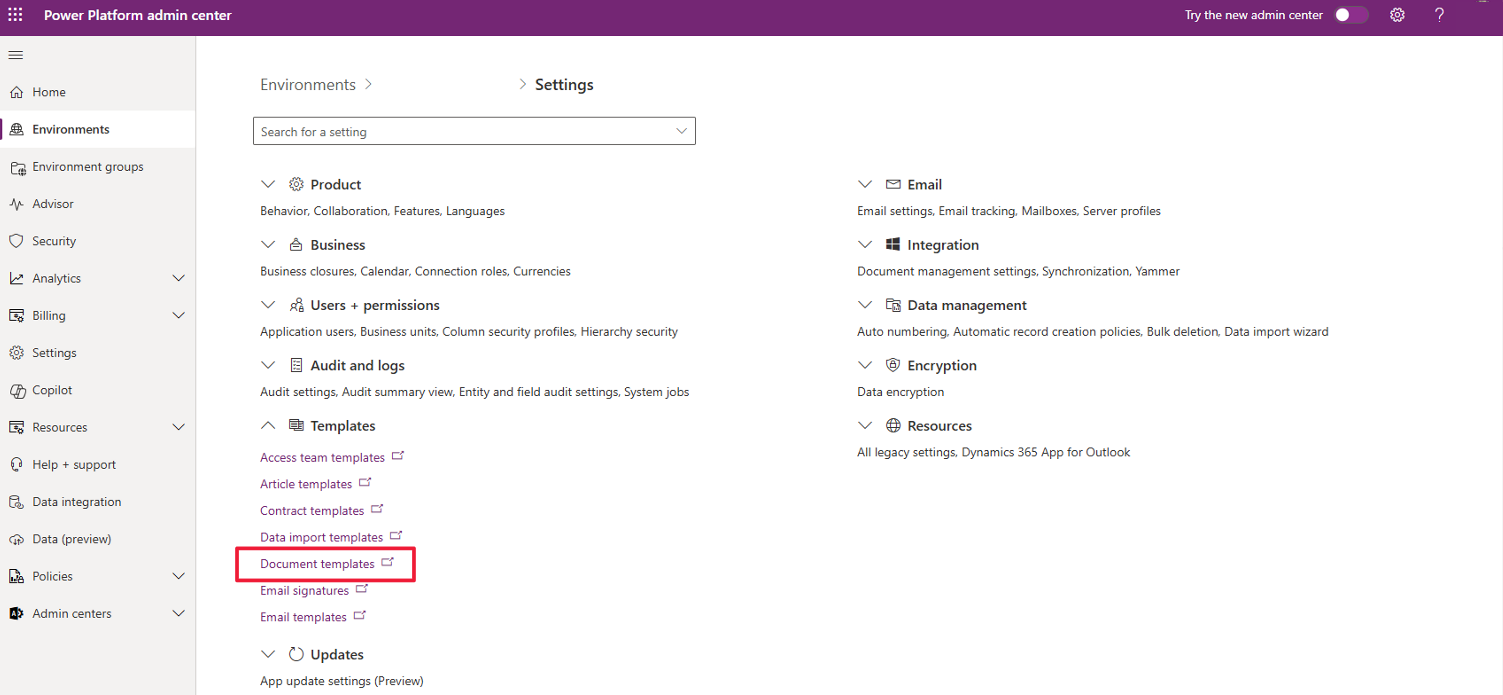Collapse the navigation hamburger menu
The image size is (1503, 695).
15,55
